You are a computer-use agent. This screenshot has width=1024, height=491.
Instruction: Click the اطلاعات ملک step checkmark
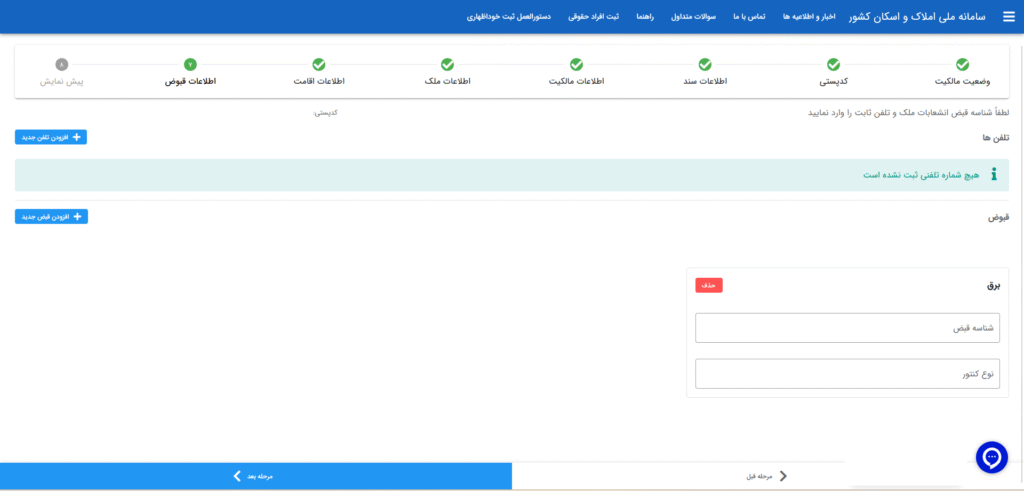447,65
